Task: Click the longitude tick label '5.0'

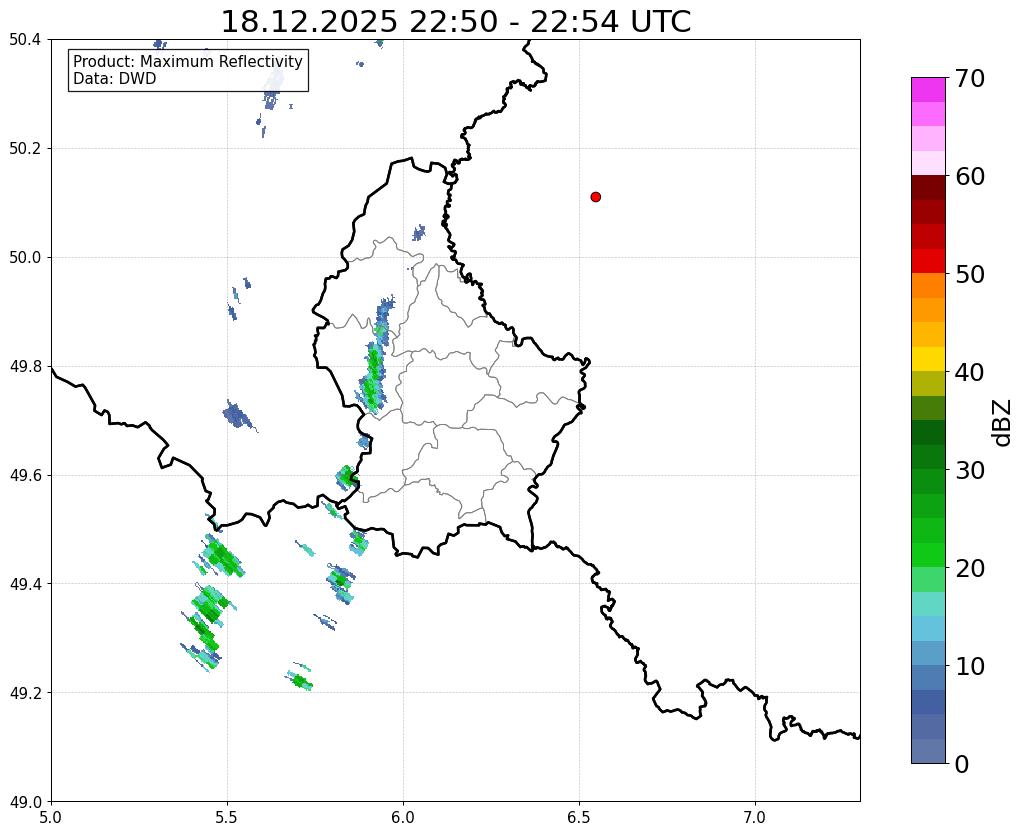Action: [51, 817]
